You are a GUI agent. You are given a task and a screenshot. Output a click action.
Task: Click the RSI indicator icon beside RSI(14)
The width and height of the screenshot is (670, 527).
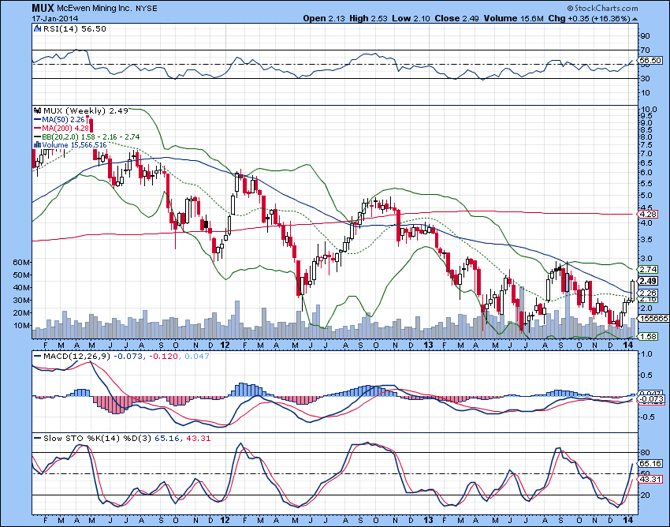(x=37, y=29)
